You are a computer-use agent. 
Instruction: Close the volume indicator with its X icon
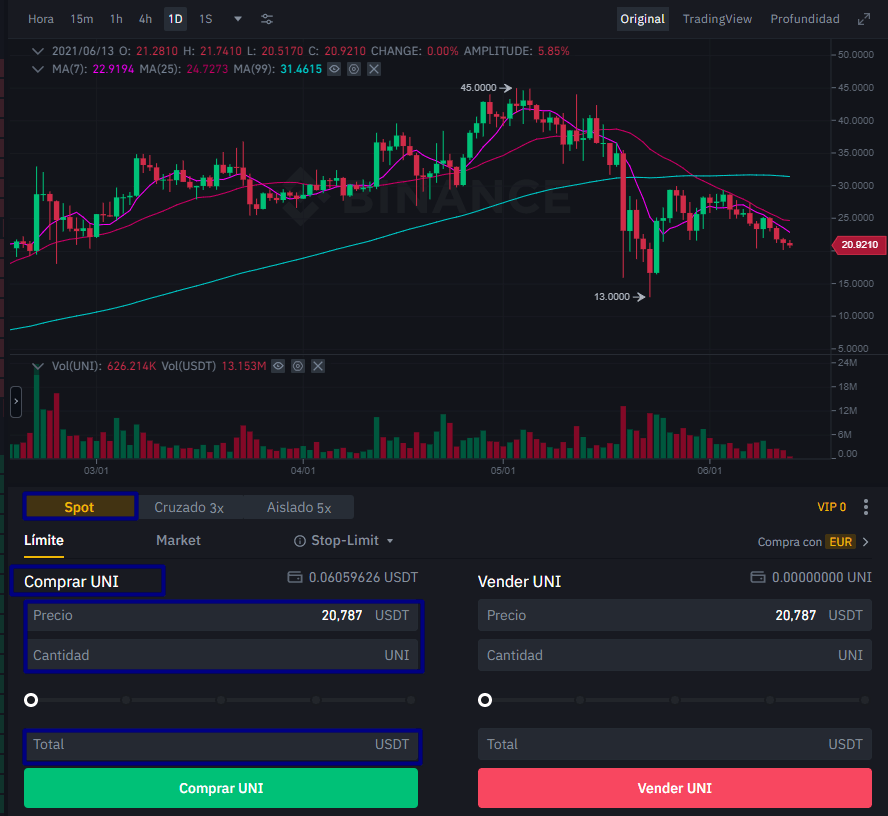click(318, 366)
